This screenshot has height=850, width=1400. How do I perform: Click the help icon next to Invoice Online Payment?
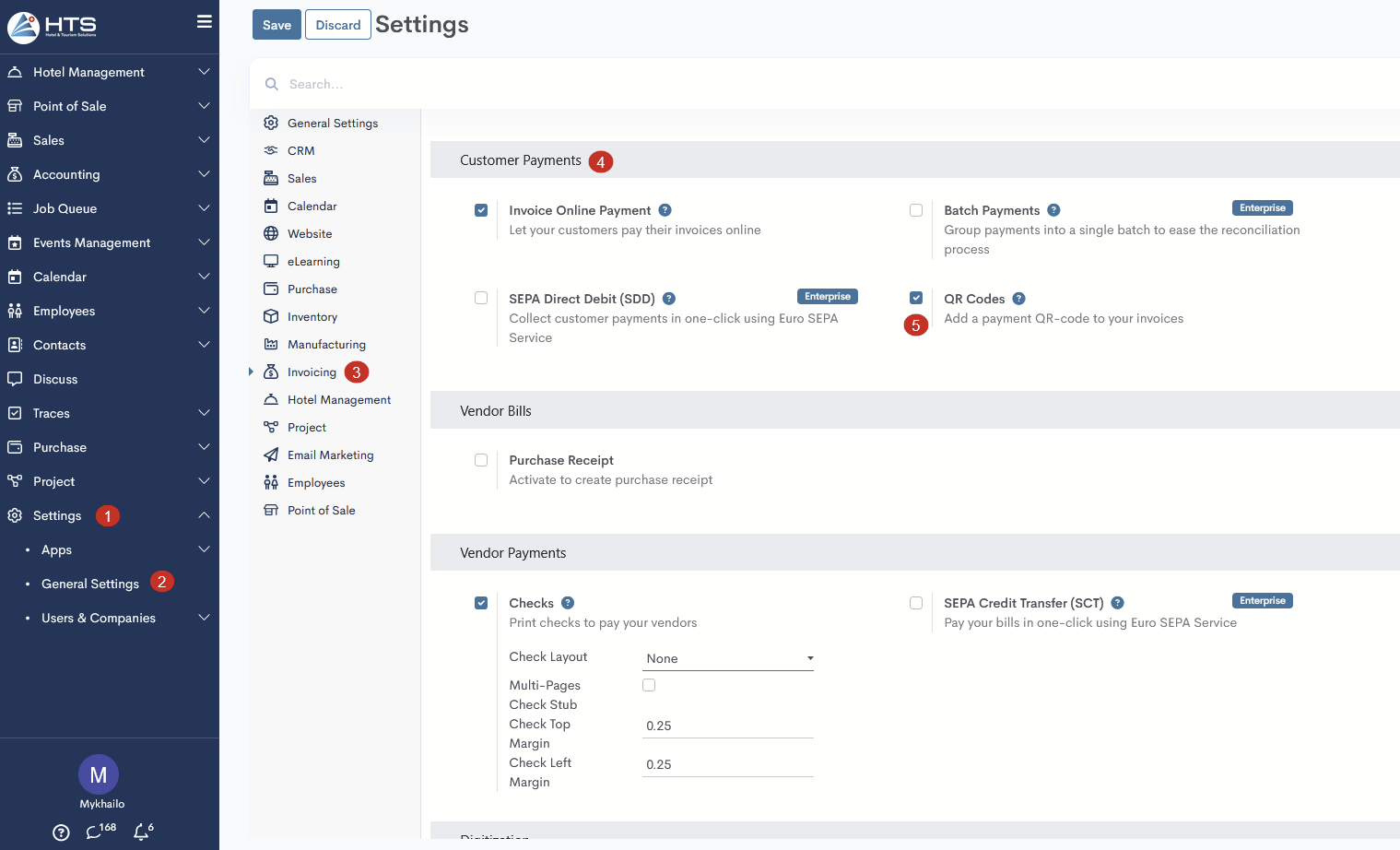pyautogui.click(x=665, y=210)
